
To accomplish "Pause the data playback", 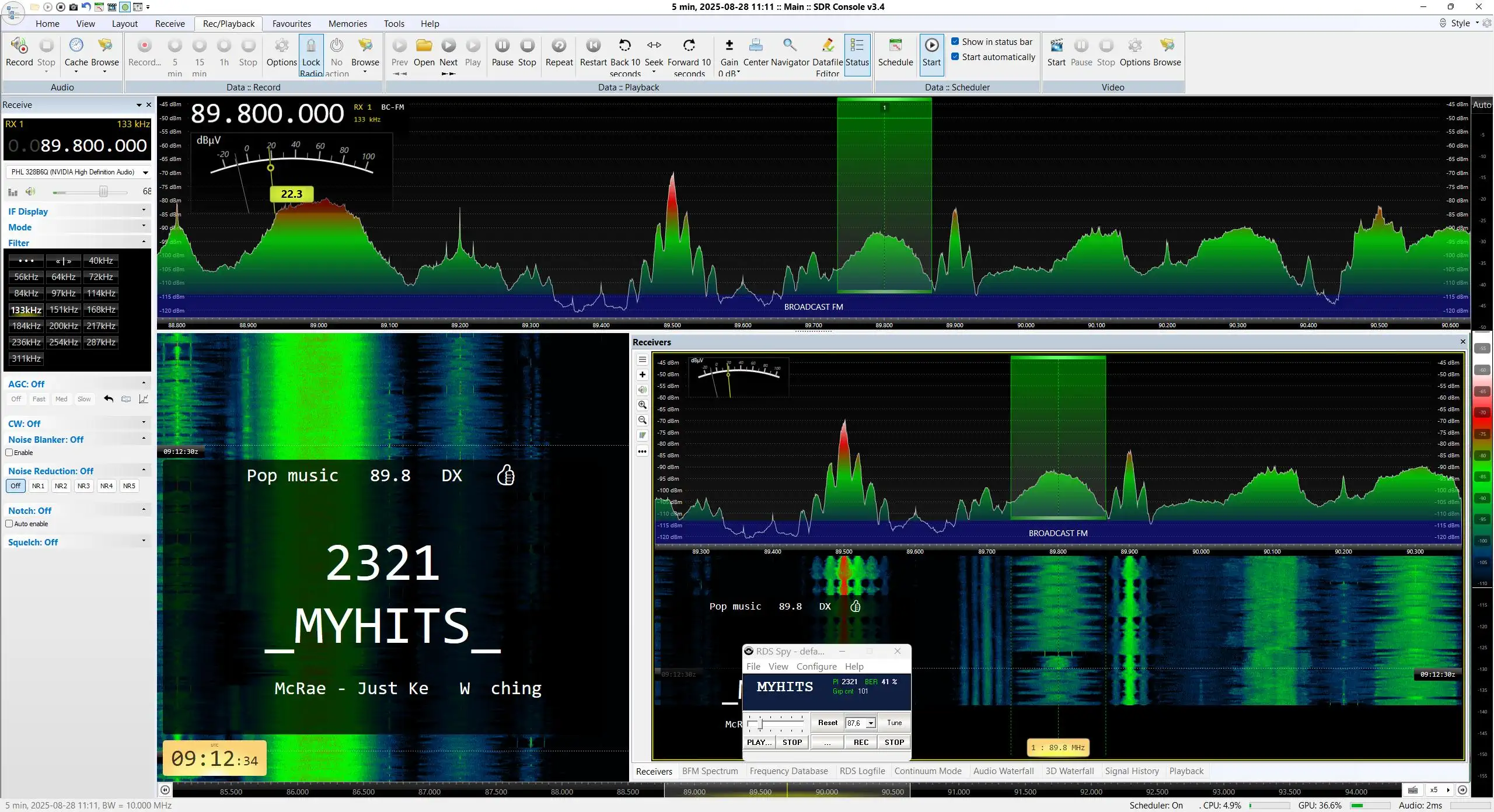I will (x=502, y=45).
